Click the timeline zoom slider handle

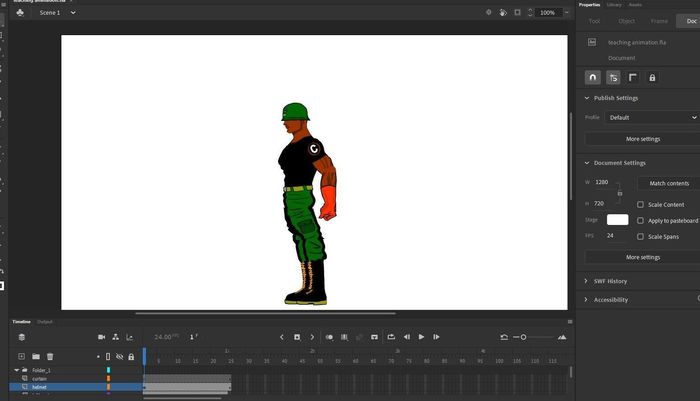(x=523, y=337)
